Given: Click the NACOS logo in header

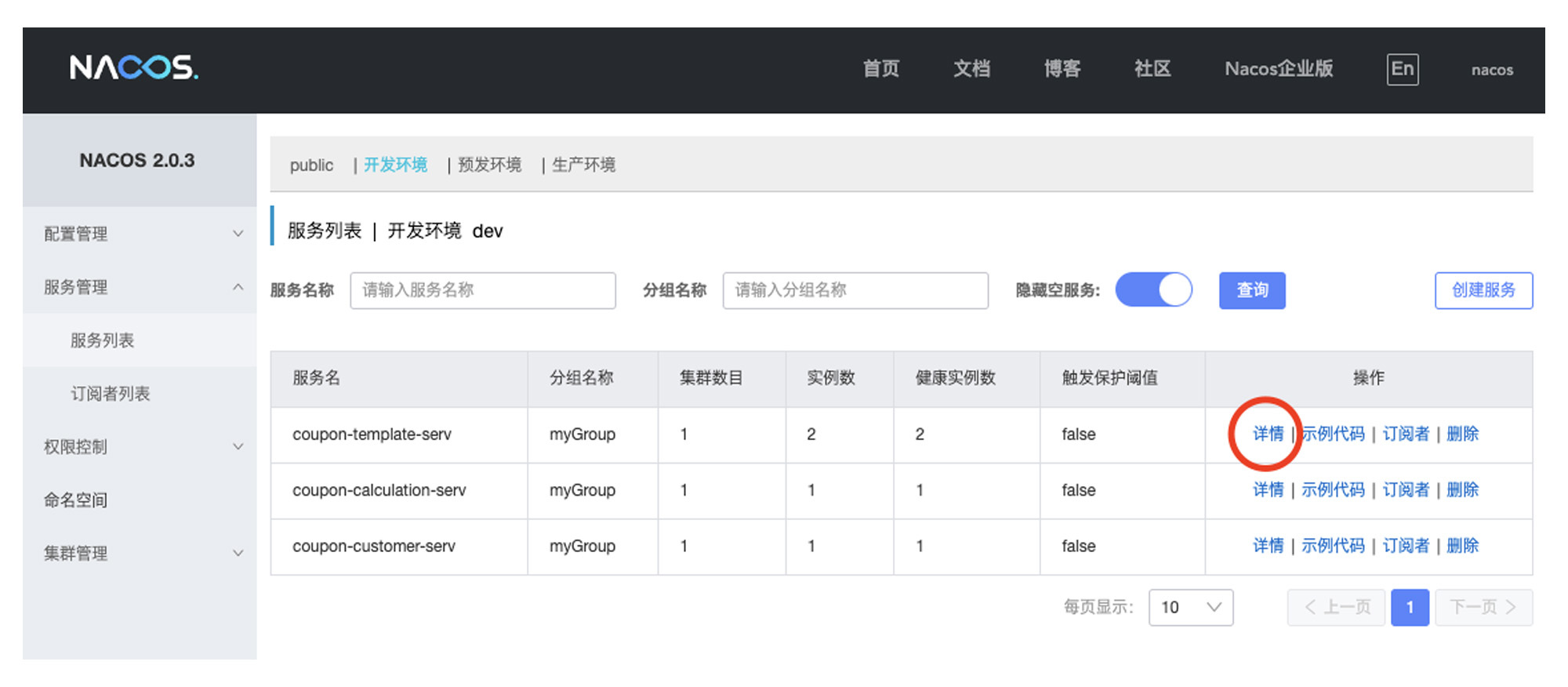Looking at the screenshot, I should click(134, 68).
